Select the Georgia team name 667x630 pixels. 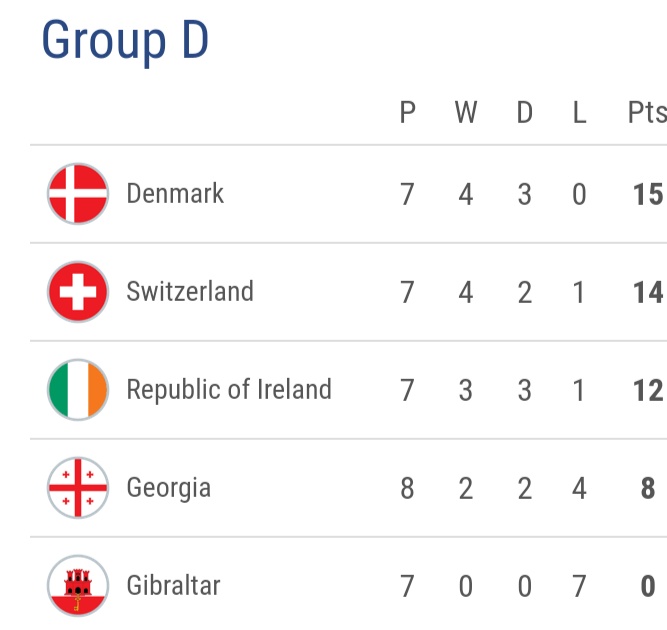tap(169, 488)
